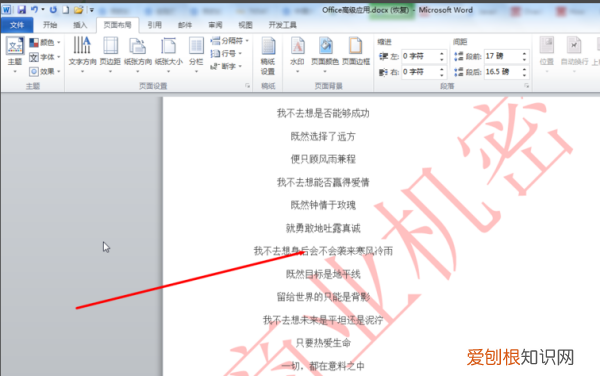Adjust the left indent spinner arrows

tap(442, 57)
